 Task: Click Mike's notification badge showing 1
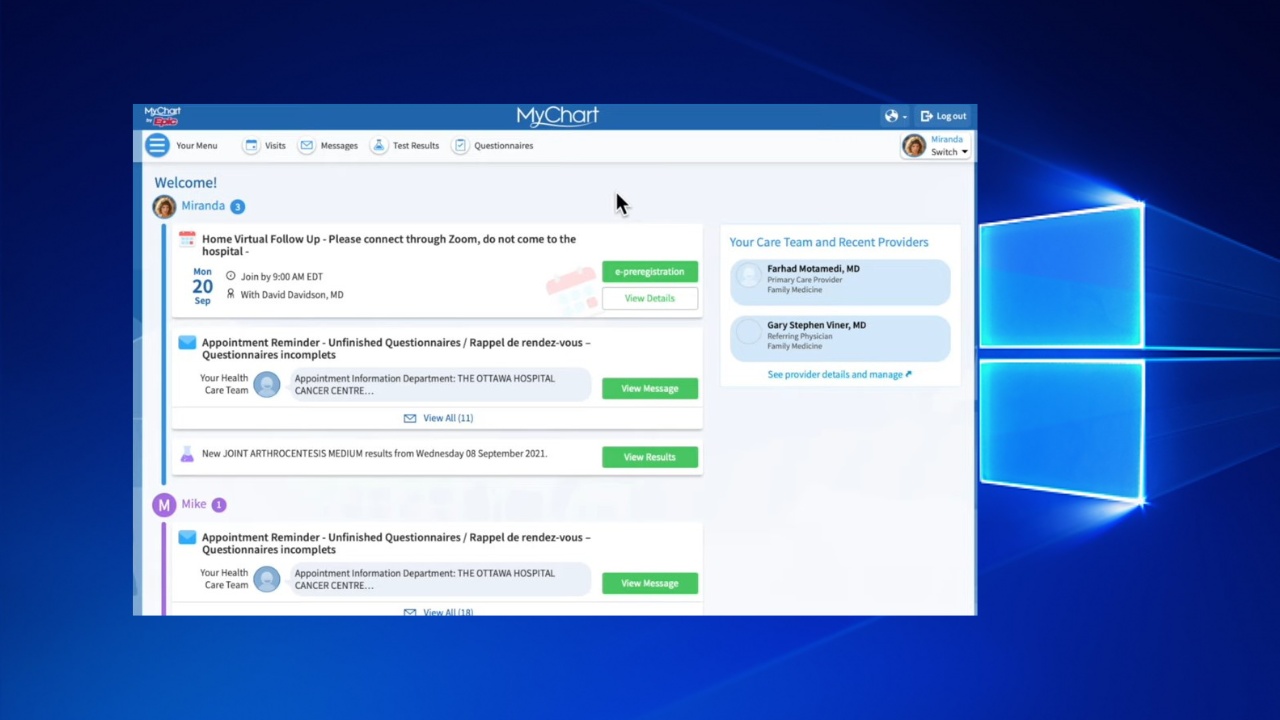pos(219,505)
